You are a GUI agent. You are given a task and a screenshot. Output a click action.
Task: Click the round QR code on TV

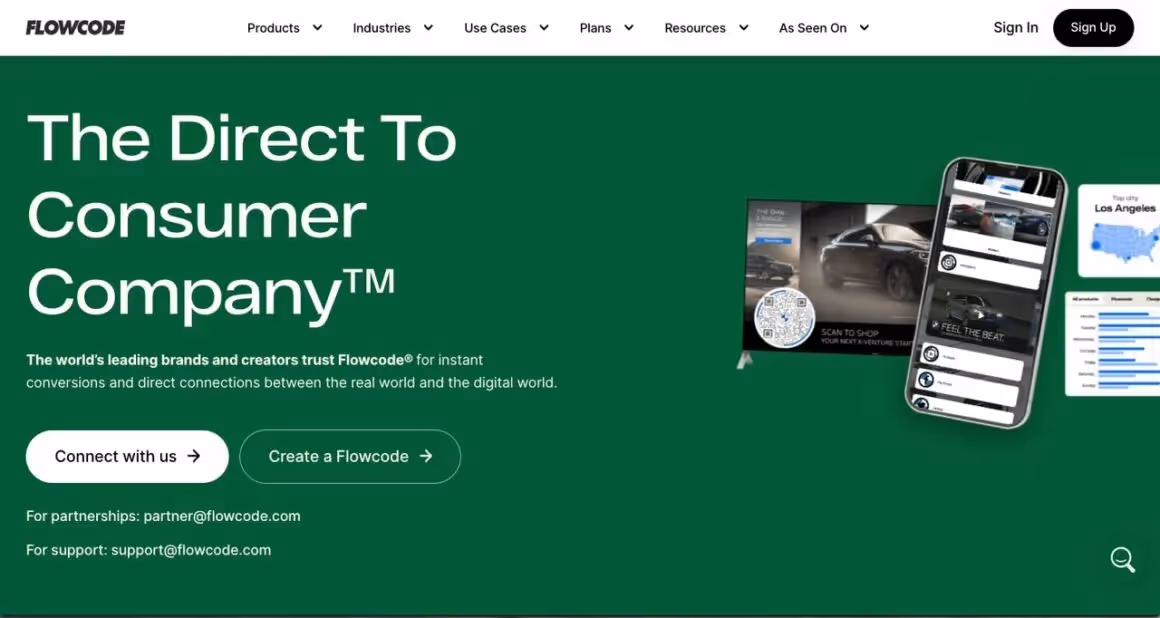[x=784, y=318]
